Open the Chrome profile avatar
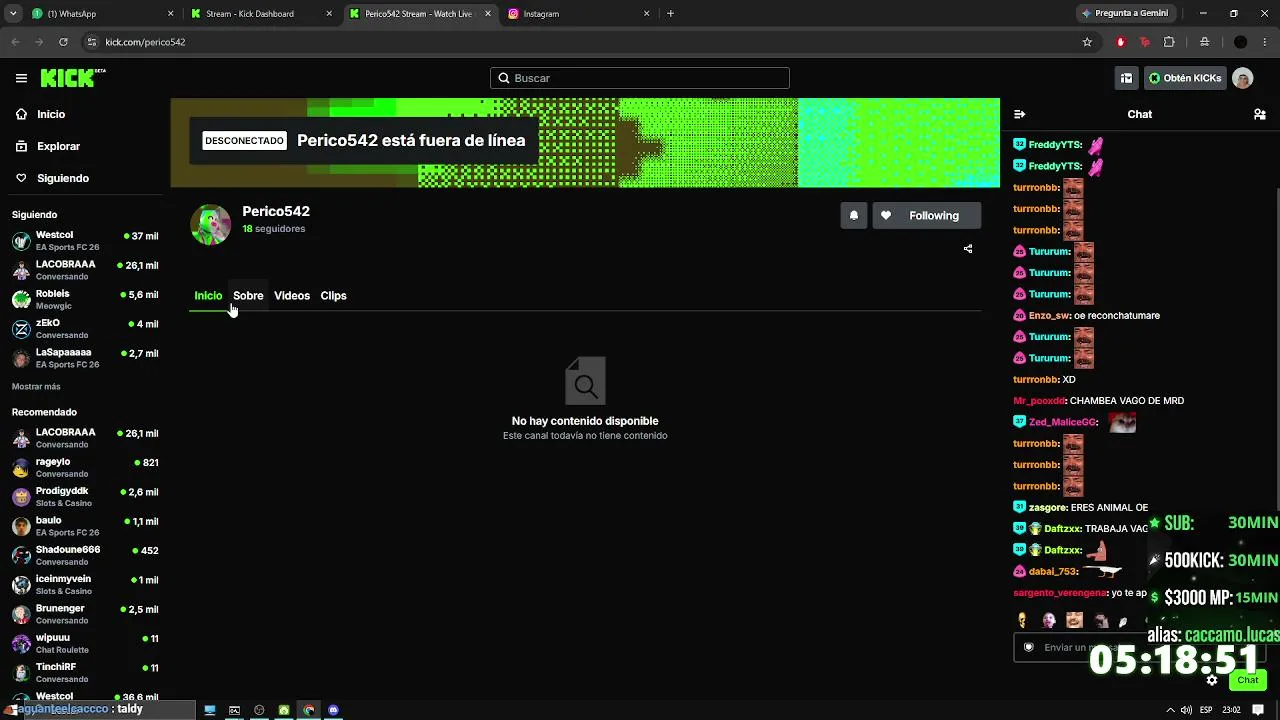 [x=1241, y=42]
